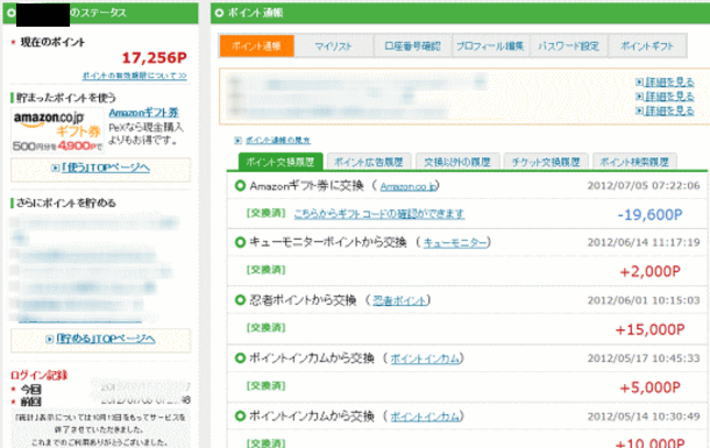Open the ポイント通帳の見方 help link
Screen dimensions: 710x448
click(x=278, y=140)
